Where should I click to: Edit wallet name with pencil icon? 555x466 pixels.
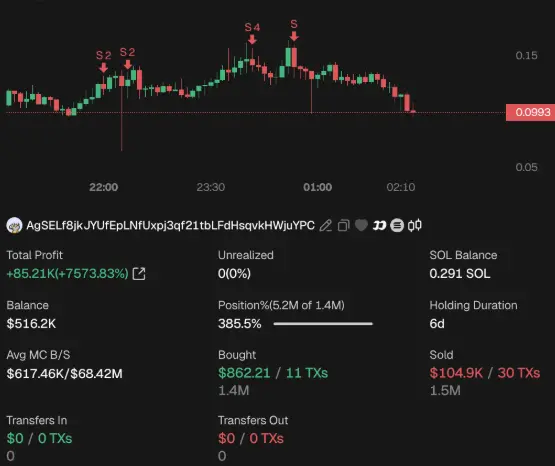[326, 225]
